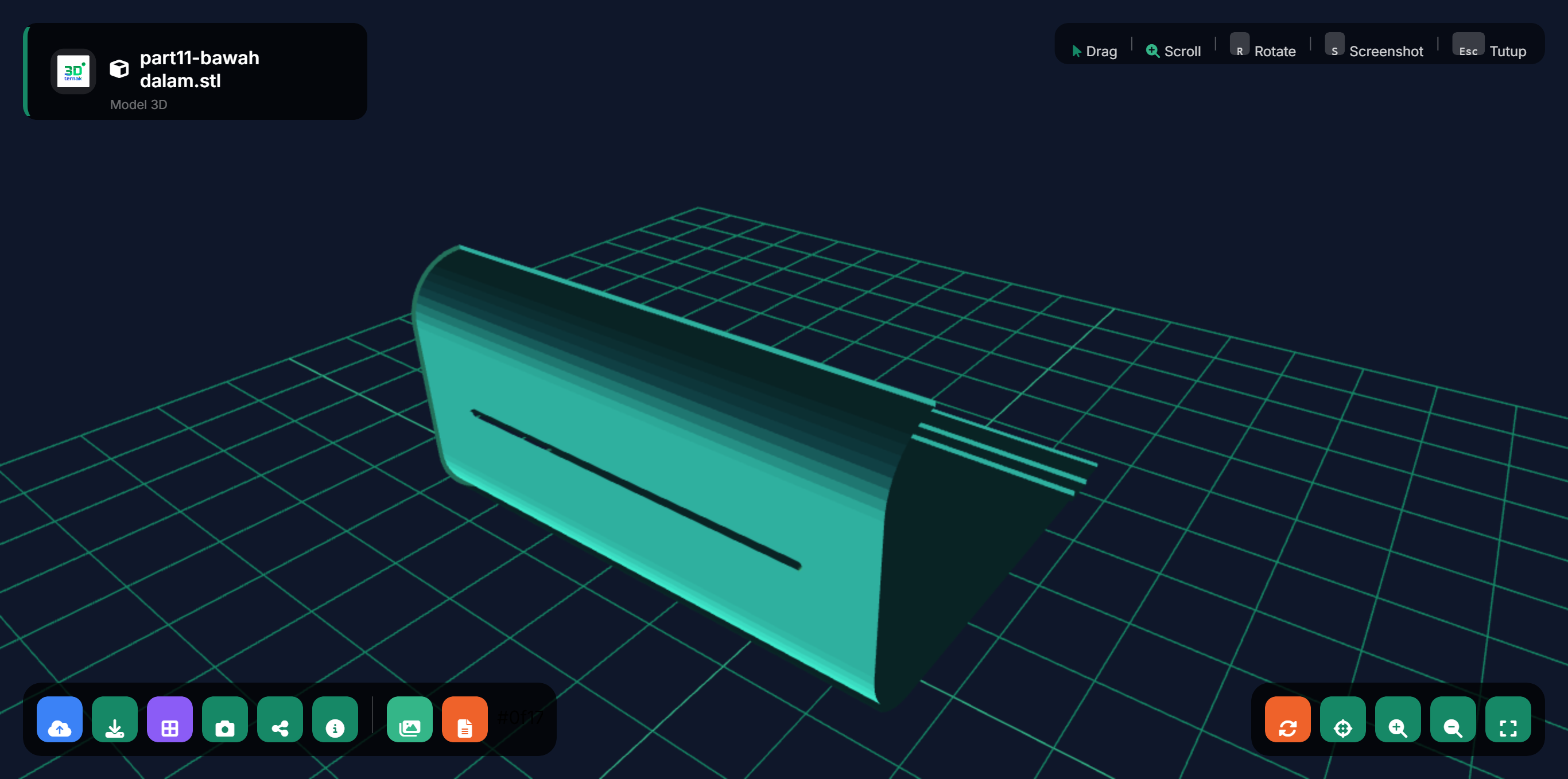1568x779 pixels.
Task: Center the view with the crosshair button
Action: [1343, 719]
